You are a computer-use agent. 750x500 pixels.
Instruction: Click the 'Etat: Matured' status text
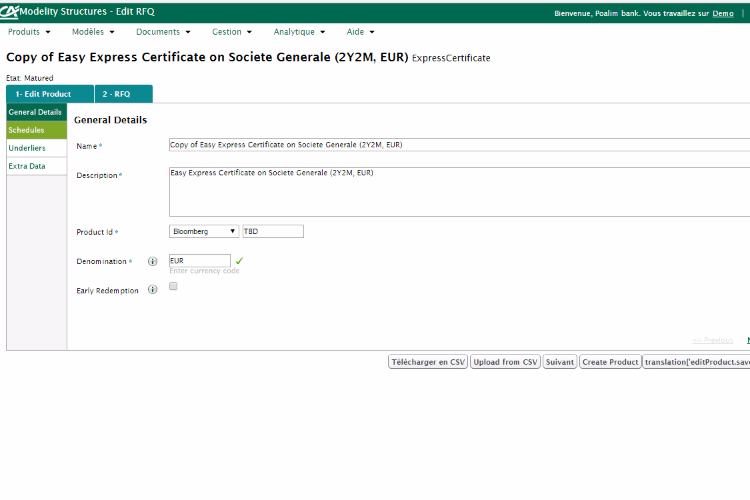point(30,78)
